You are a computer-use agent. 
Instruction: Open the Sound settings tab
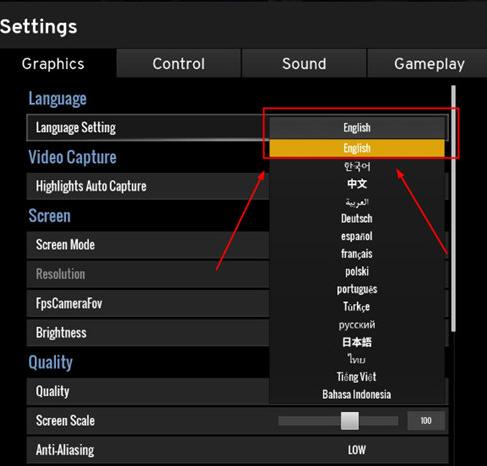coord(304,63)
